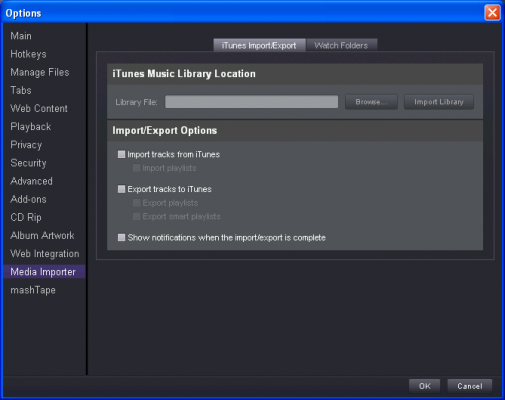
Task: Click the Library File path field
Action: click(x=251, y=102)
